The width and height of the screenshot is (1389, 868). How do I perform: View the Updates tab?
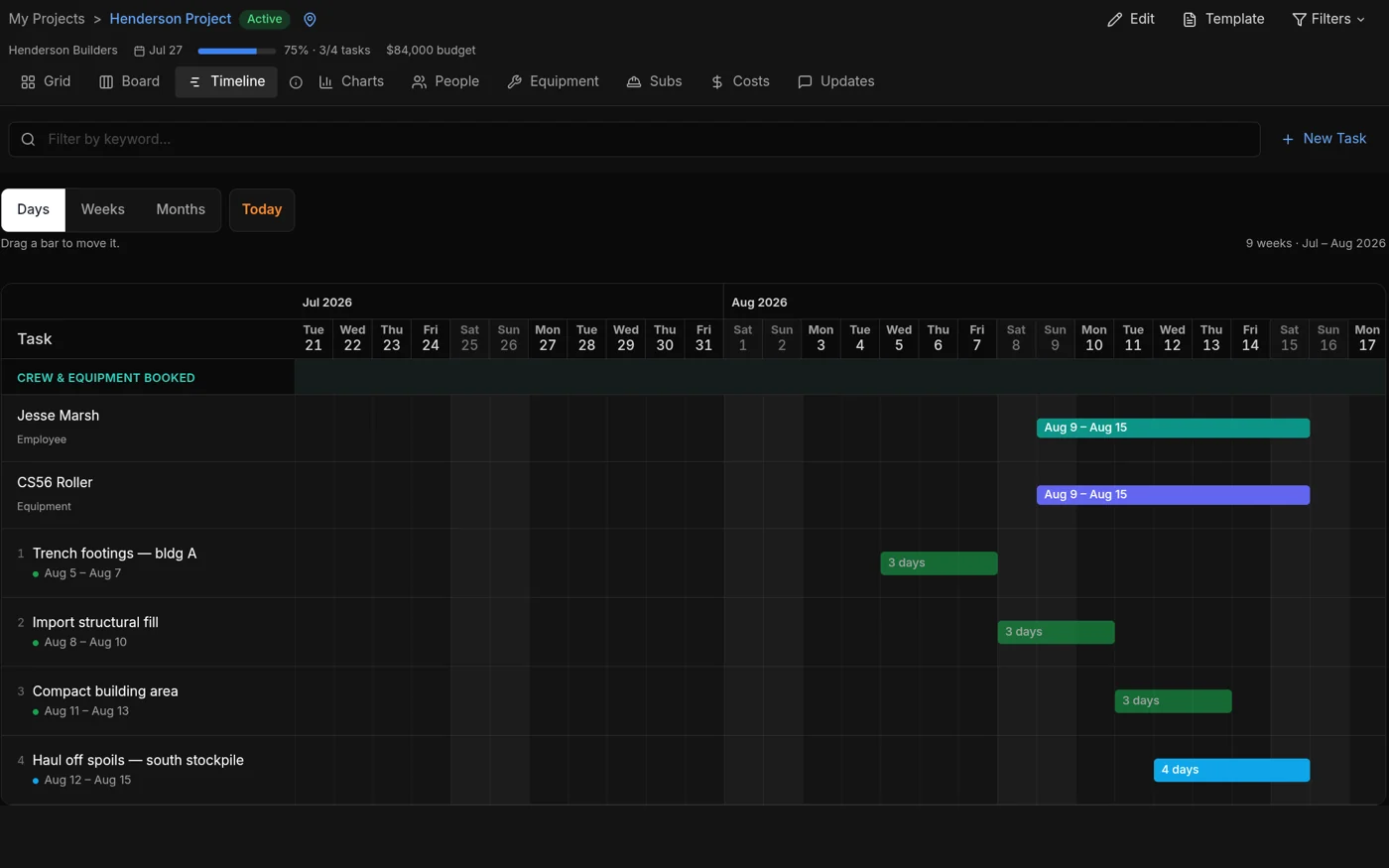[x=836, y=81]
